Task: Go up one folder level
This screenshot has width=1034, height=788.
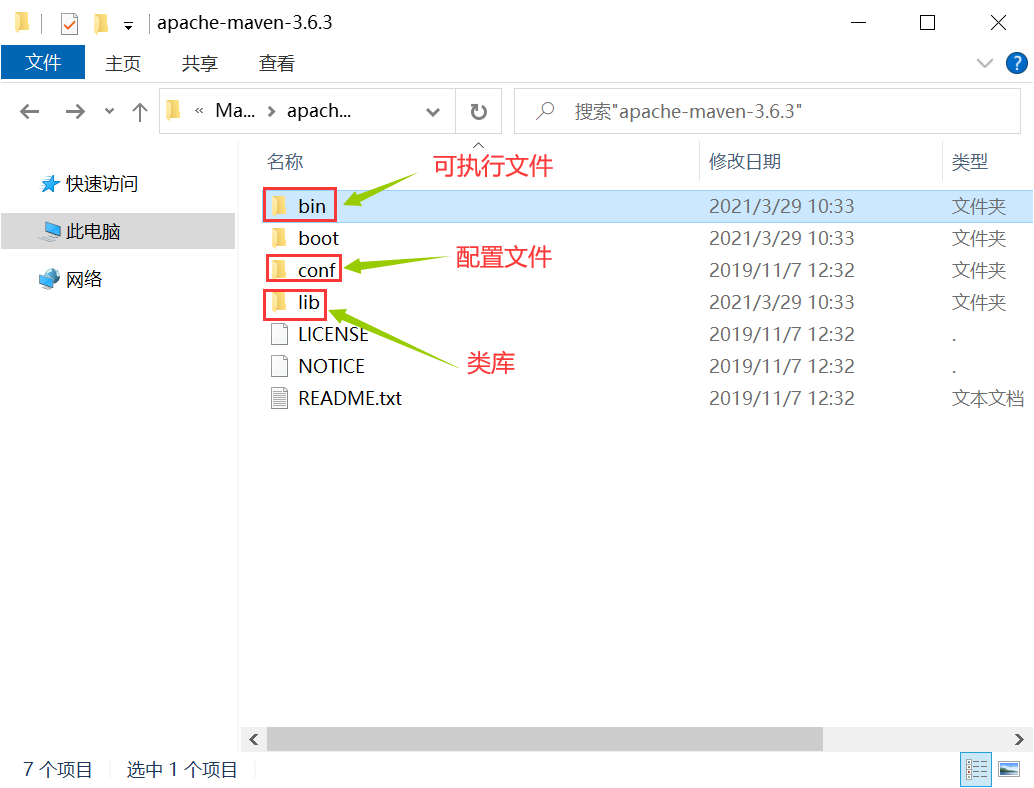Action: [139, 111]
